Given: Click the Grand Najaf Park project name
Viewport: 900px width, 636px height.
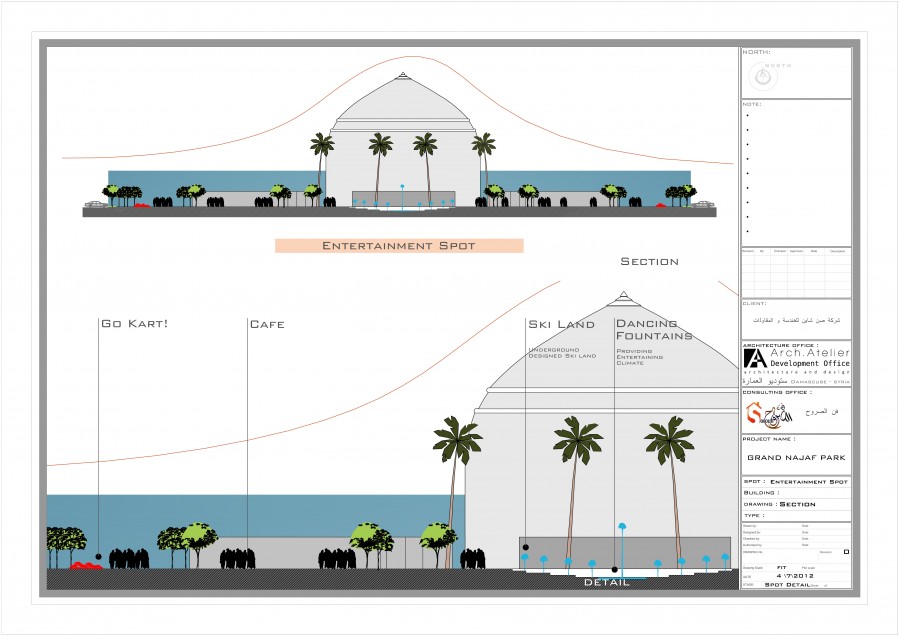Looking at the screenshot, I should [x=796, y=457].
